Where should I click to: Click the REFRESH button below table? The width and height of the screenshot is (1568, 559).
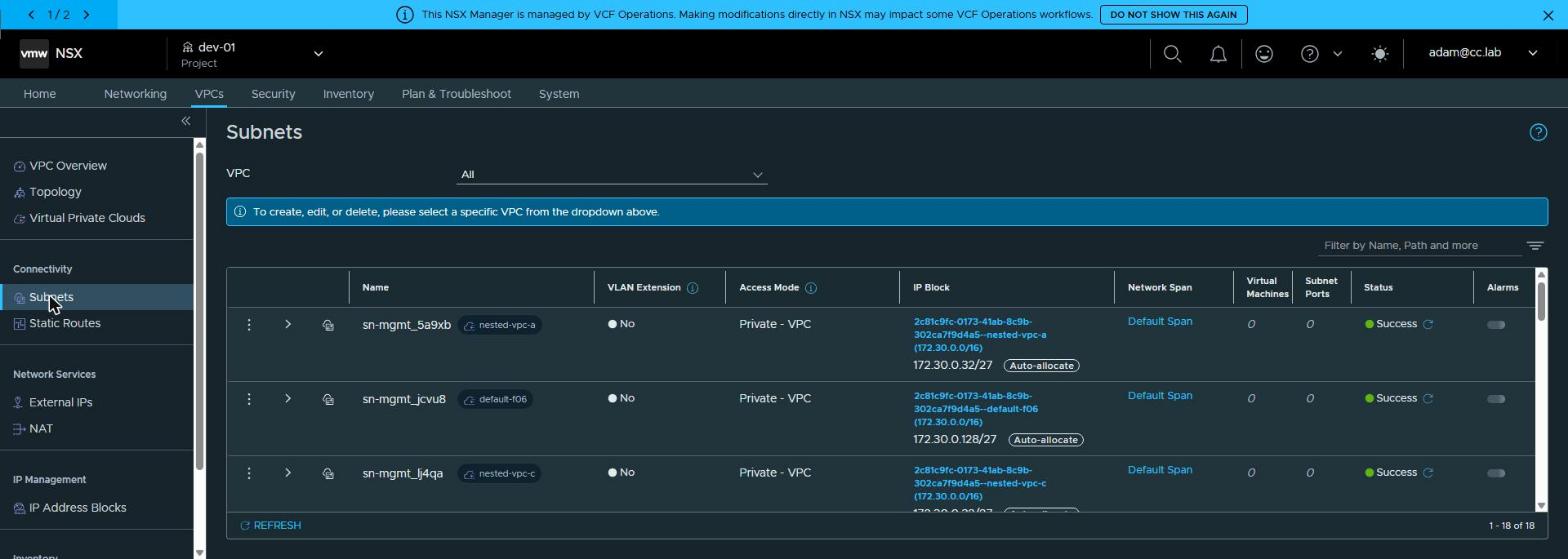coord(271,526)
